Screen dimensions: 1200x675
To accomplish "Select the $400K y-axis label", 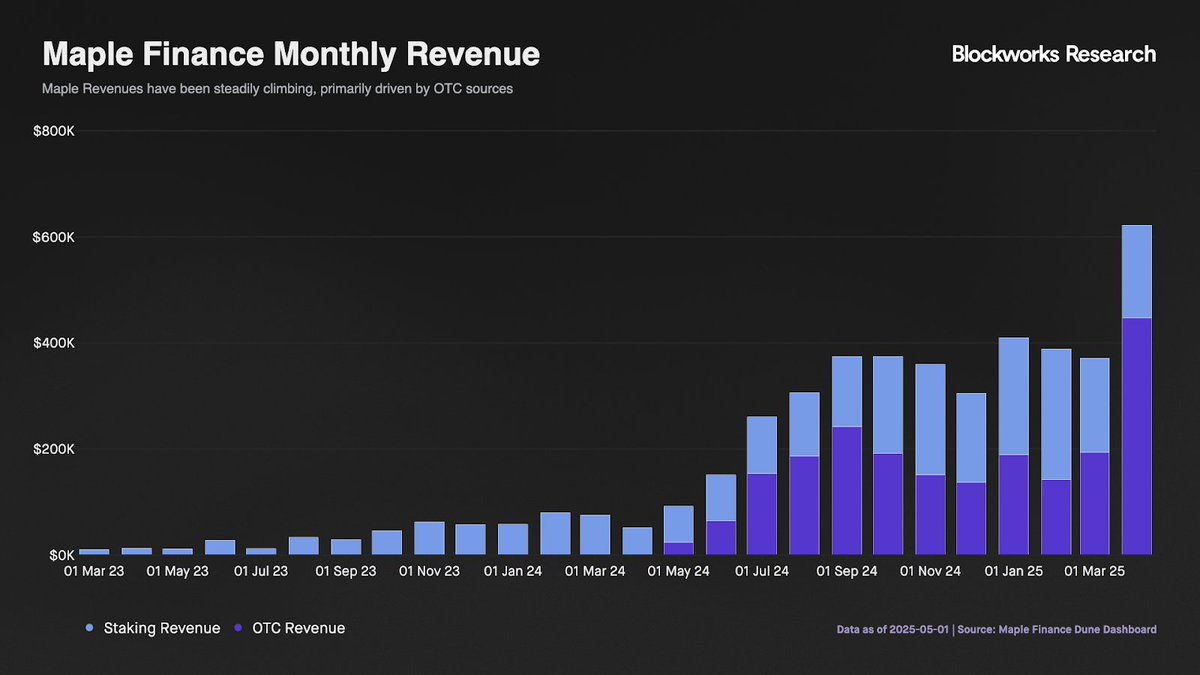I will pyautogui.click(x=52, y=342).
